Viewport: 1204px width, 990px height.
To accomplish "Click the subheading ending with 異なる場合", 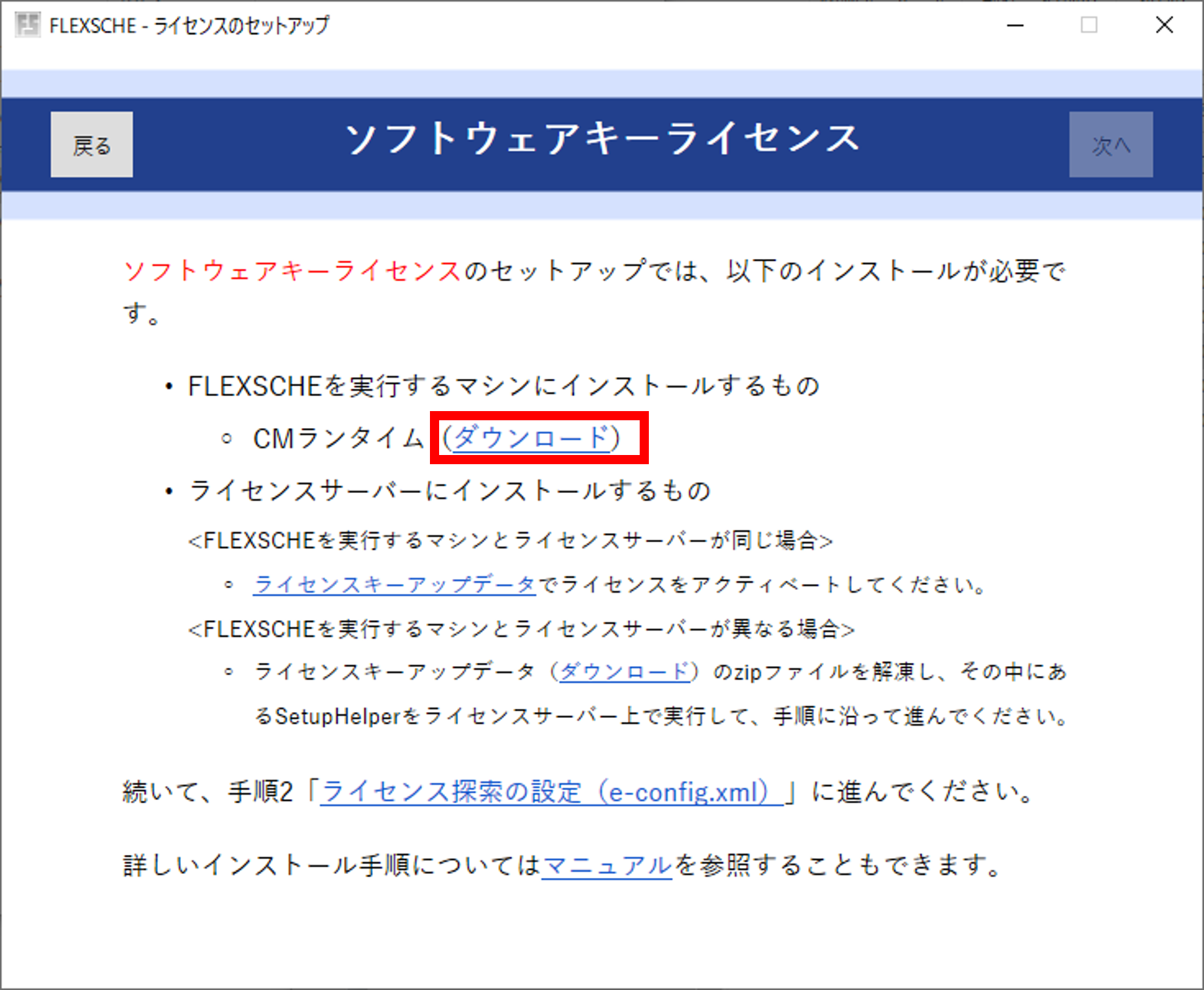I will coord(521,629).
